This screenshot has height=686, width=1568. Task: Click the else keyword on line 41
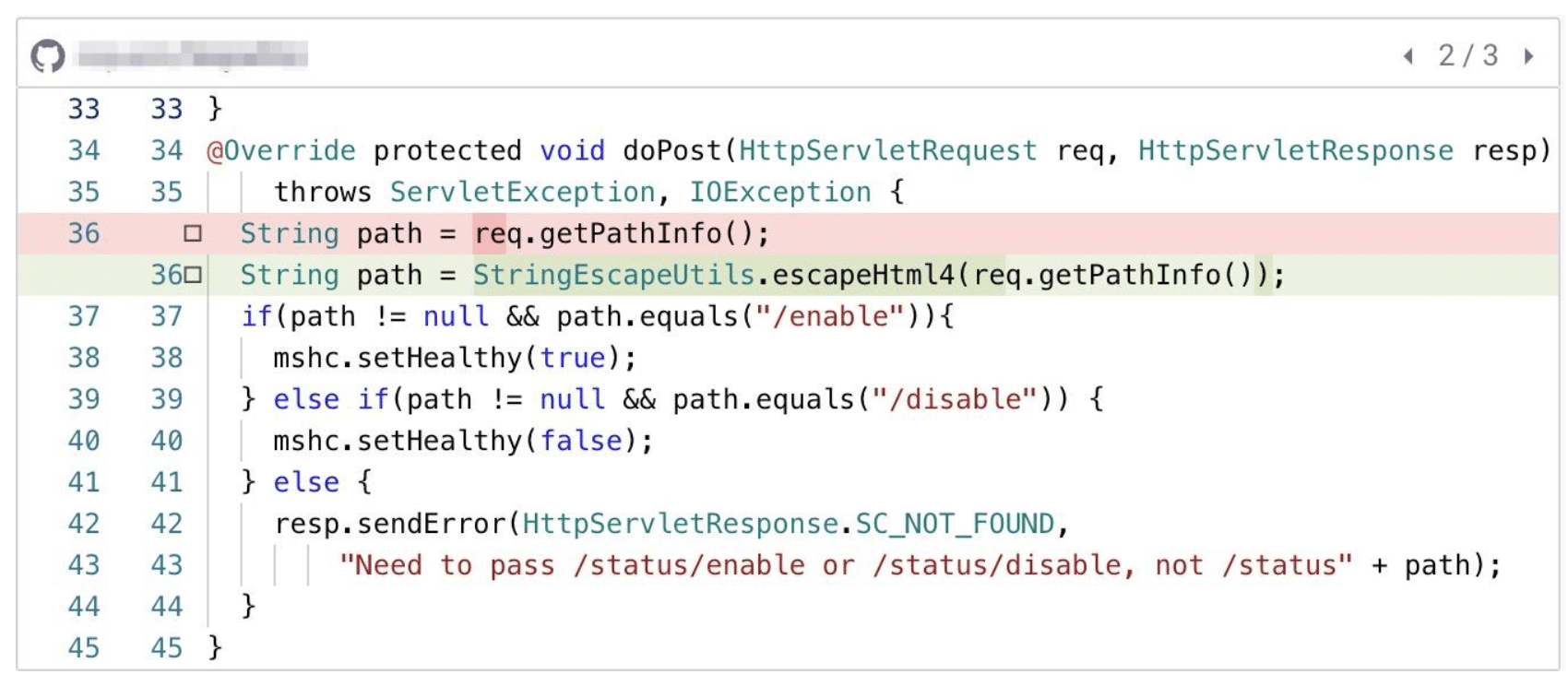tap(306, 482)
